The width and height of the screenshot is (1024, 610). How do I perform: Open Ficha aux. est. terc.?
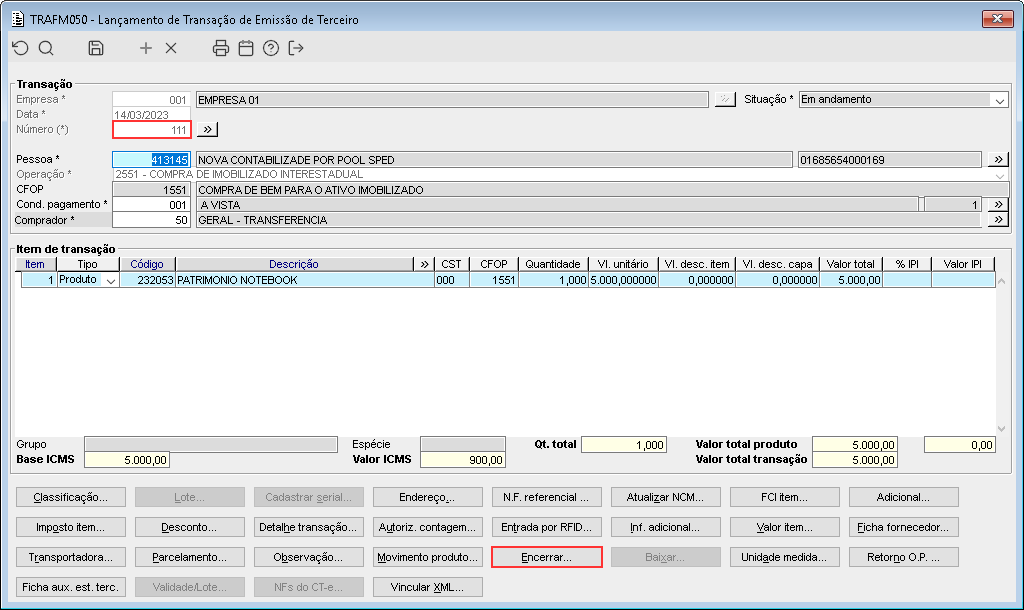(x=71, y=587)
